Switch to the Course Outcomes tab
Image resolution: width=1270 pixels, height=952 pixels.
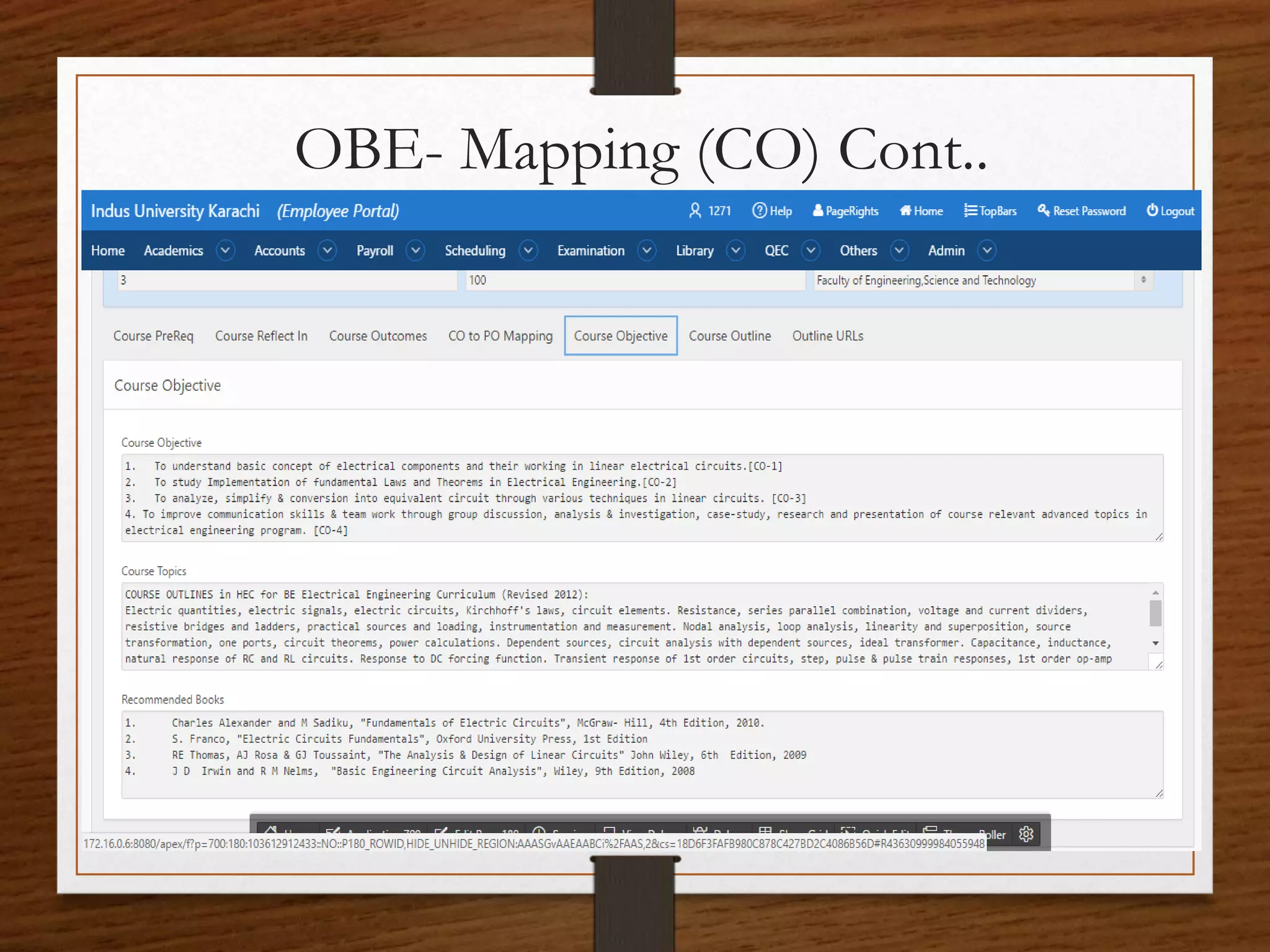[378, 336]
